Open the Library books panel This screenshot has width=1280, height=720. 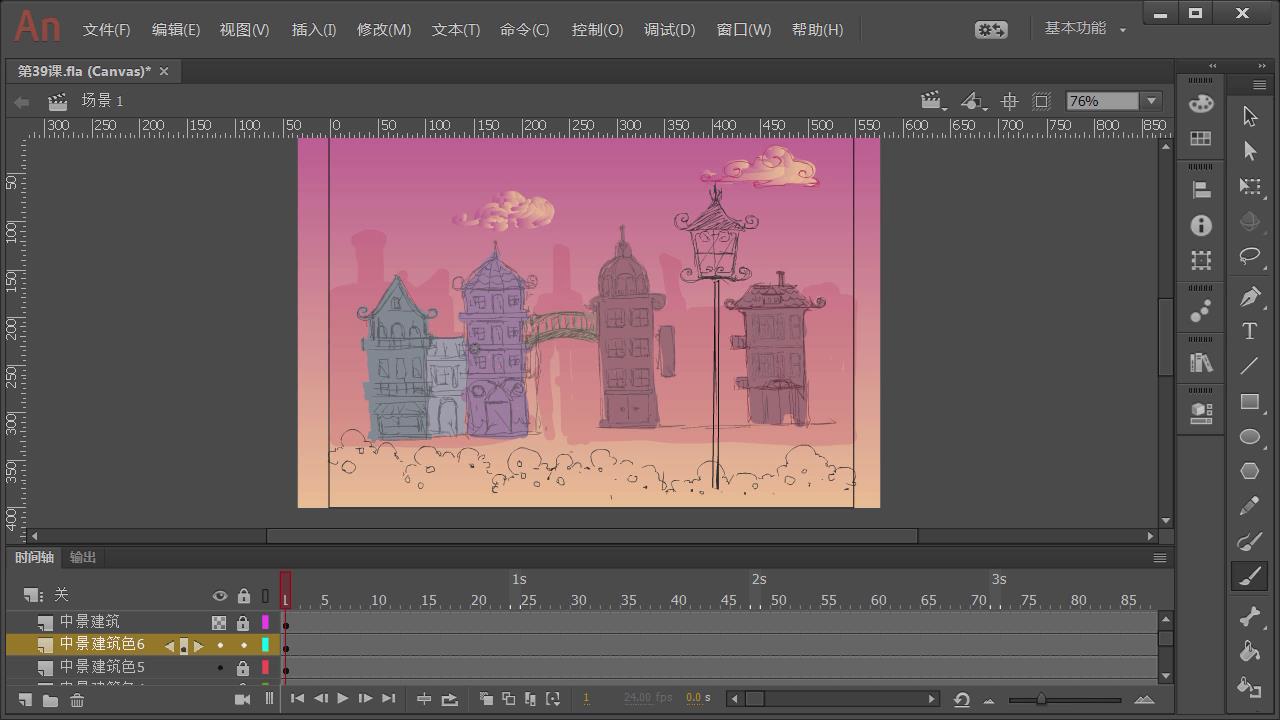click(1201, 364)
